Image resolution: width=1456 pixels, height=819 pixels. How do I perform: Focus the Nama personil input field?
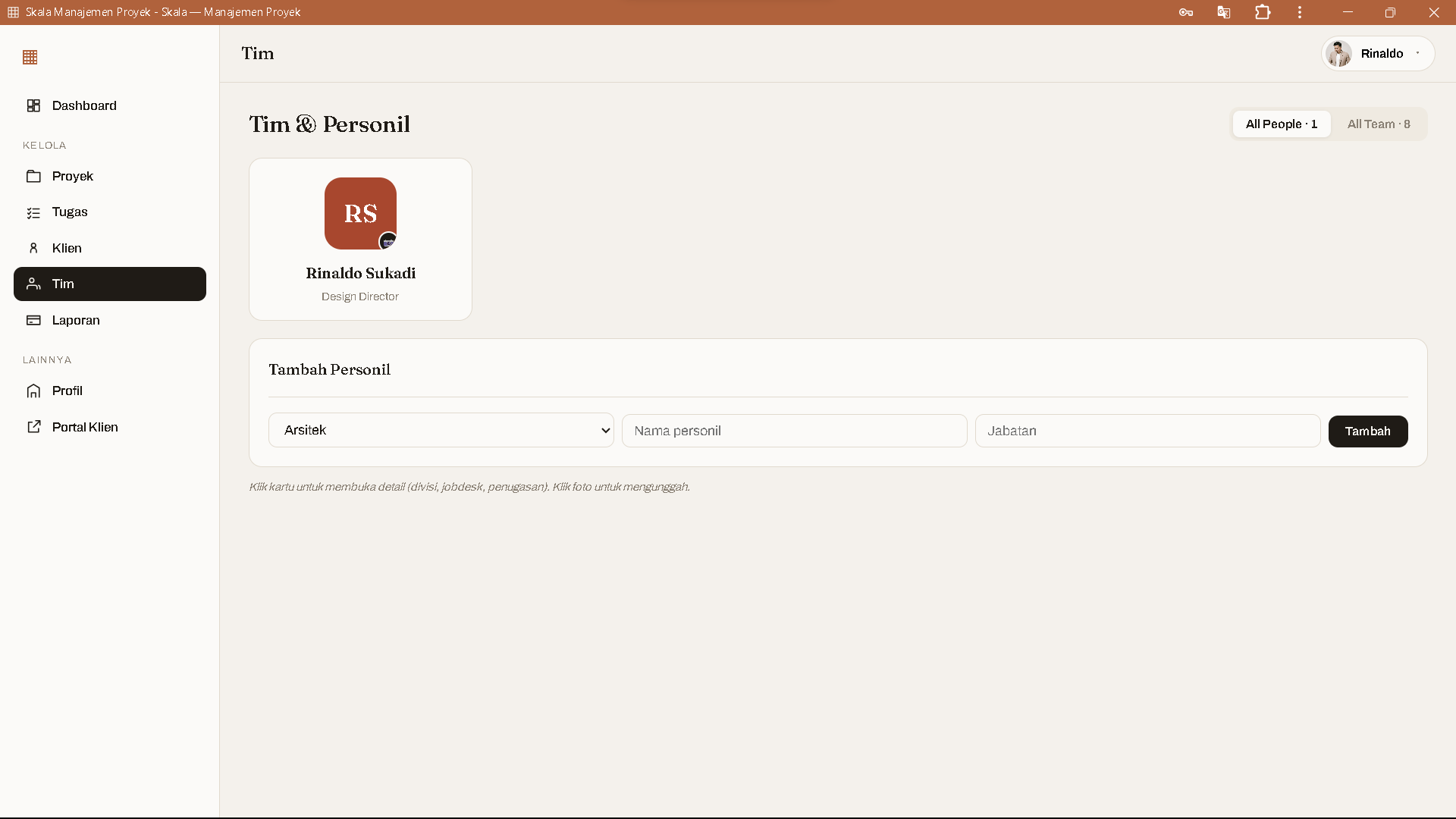(x=795, y=431)
